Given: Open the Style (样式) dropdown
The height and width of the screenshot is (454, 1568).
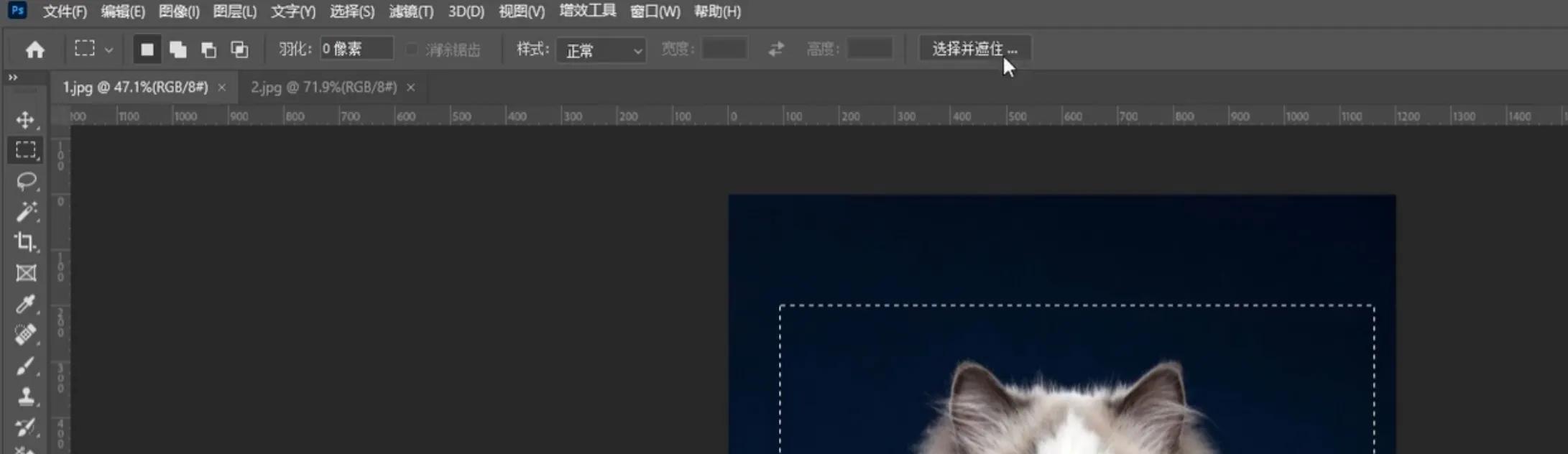Looking at the screenshot, I should 601,50.
